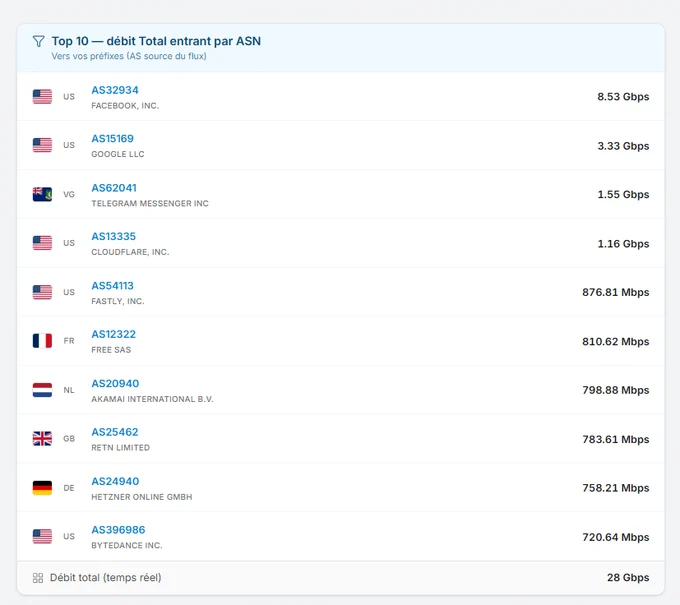View AS24940 Hetzner details
The height and width of the screenshot is (605, 680).
point(115,481)
